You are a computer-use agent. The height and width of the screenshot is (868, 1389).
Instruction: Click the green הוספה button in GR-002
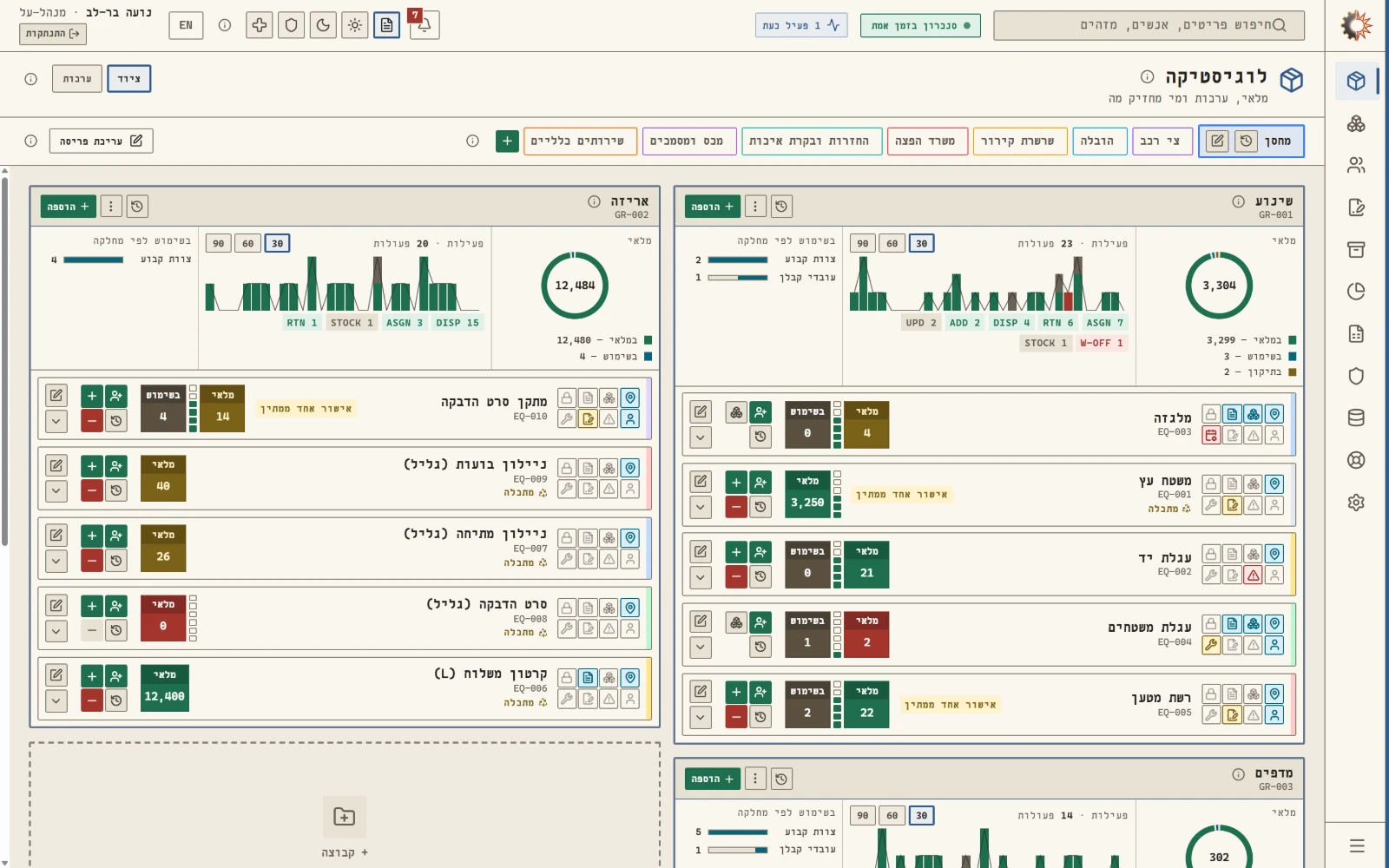click(x=69, y=207)
